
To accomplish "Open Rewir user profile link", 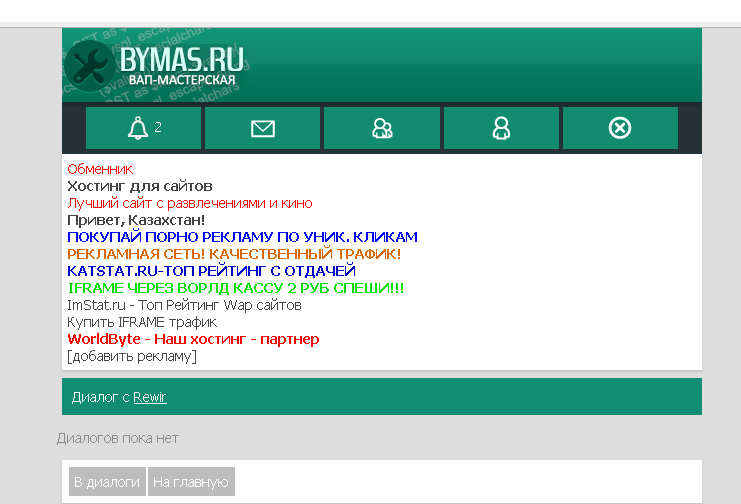I will (149, 397).
